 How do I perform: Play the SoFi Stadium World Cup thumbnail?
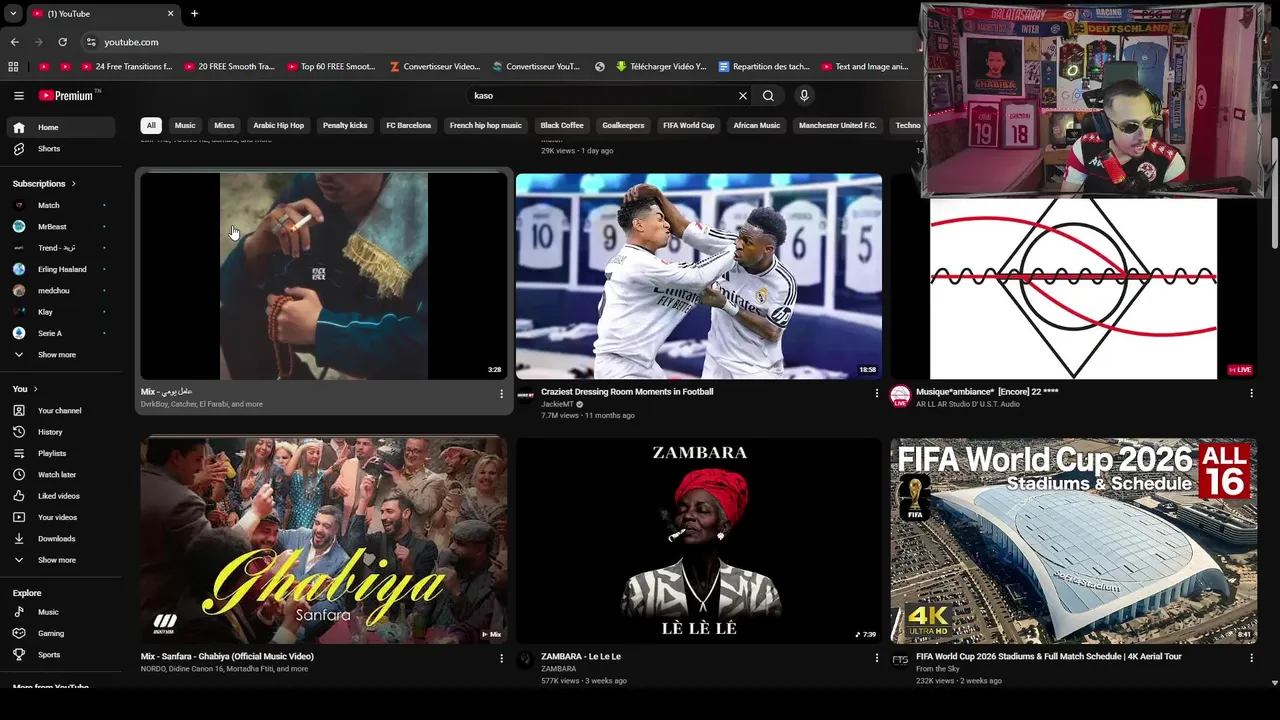(x=1074, y=540)
